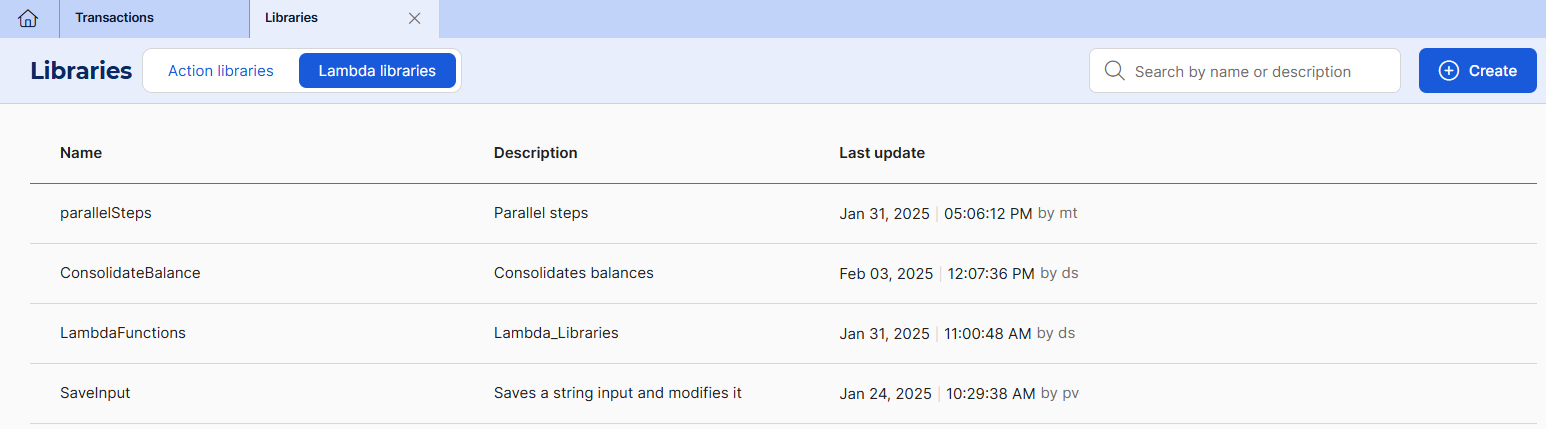Click the search magnifier icon
The height and width of the screenshot is (429, 1546).
point(1114,71)
